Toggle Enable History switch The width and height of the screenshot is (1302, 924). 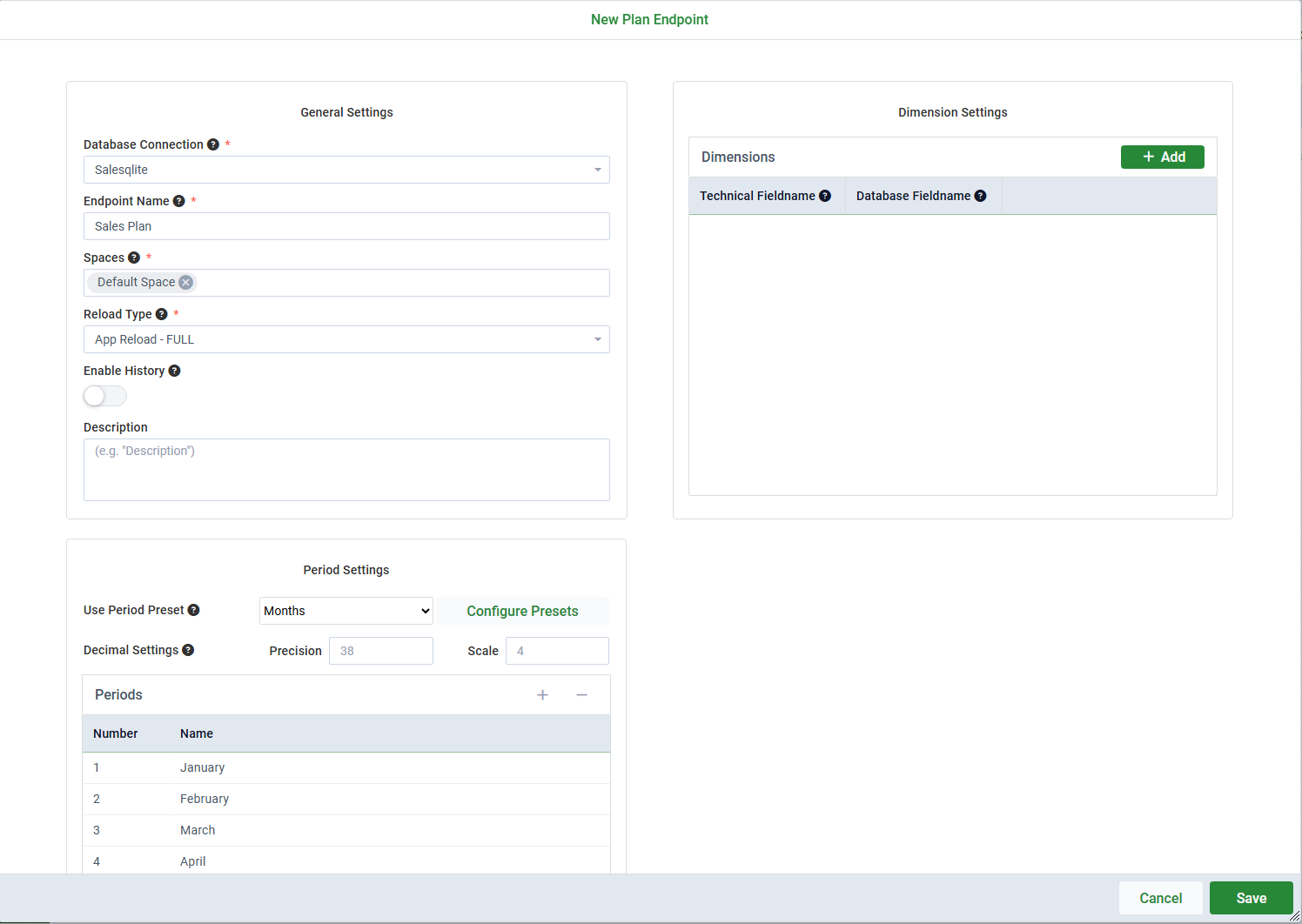point(105,396)
